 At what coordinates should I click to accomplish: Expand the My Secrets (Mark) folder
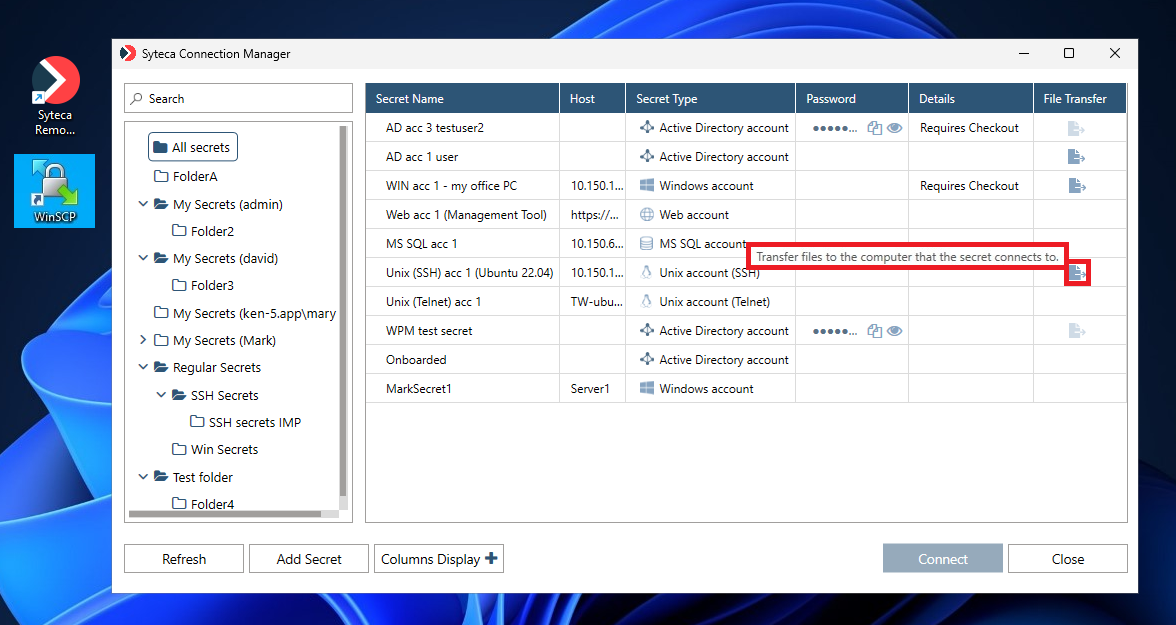(x=144, y=340)
